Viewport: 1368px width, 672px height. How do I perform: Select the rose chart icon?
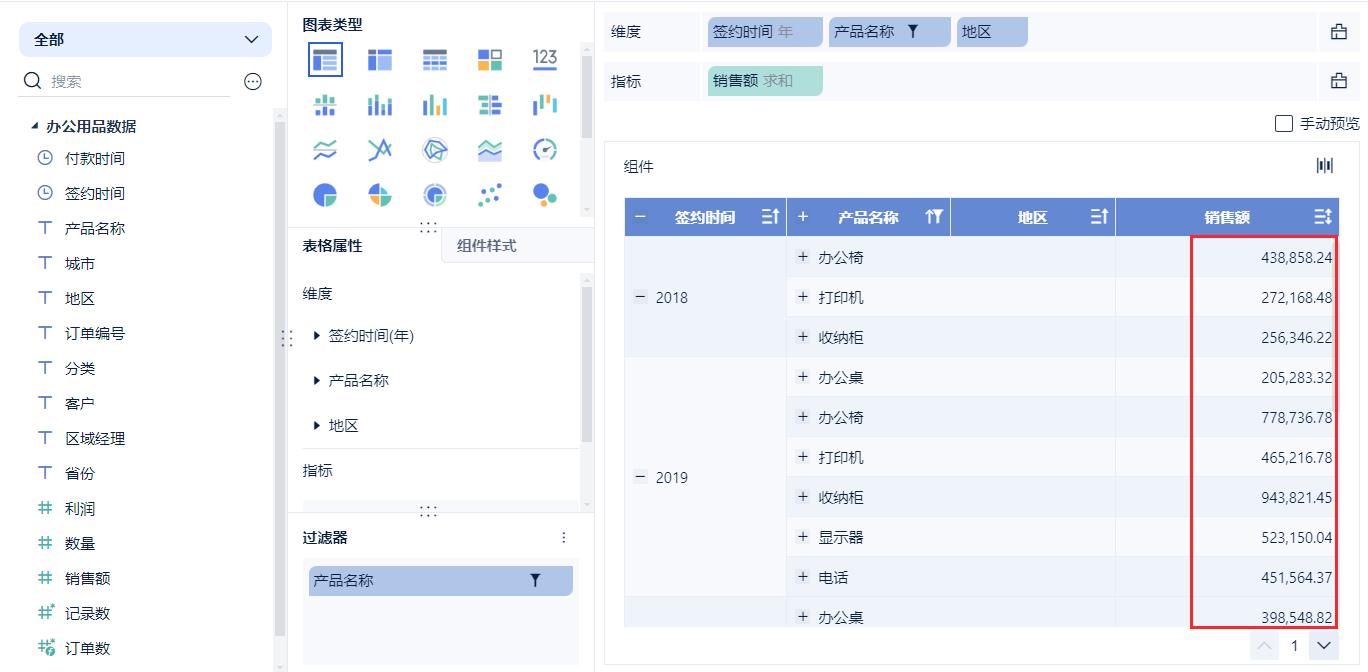tap(380, 195)
